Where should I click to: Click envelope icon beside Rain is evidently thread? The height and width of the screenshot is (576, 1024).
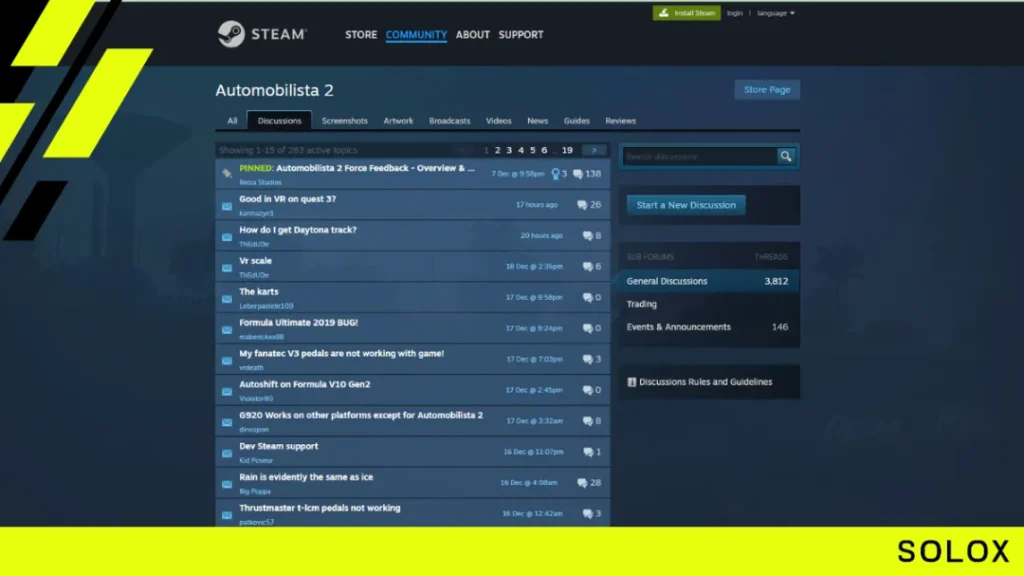coord(227,484)
